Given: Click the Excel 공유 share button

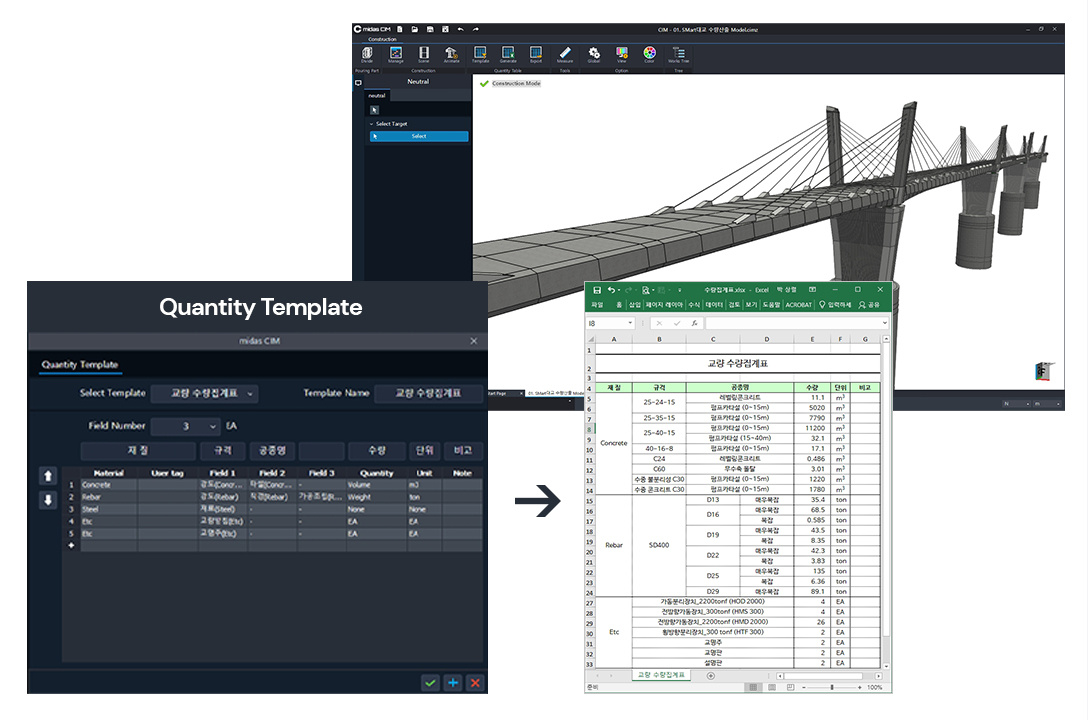Looking at the screenshot, I should point(869,305).
